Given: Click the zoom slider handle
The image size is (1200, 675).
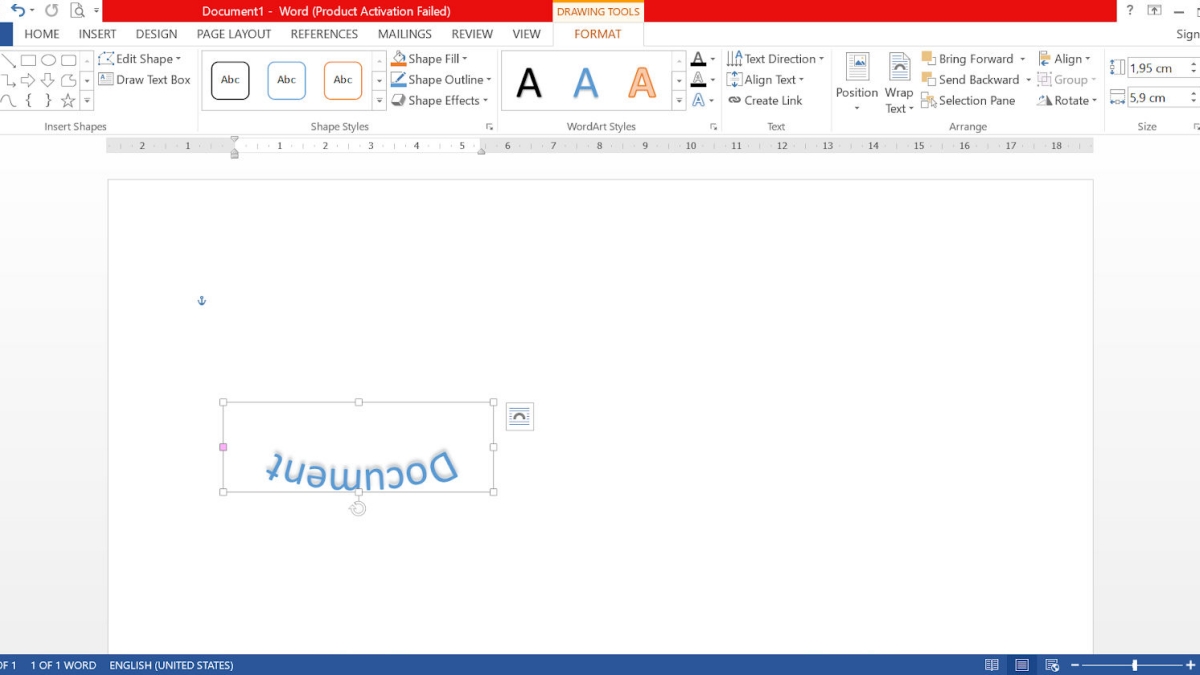Looking at the screenshot, I should point(1134,665).
